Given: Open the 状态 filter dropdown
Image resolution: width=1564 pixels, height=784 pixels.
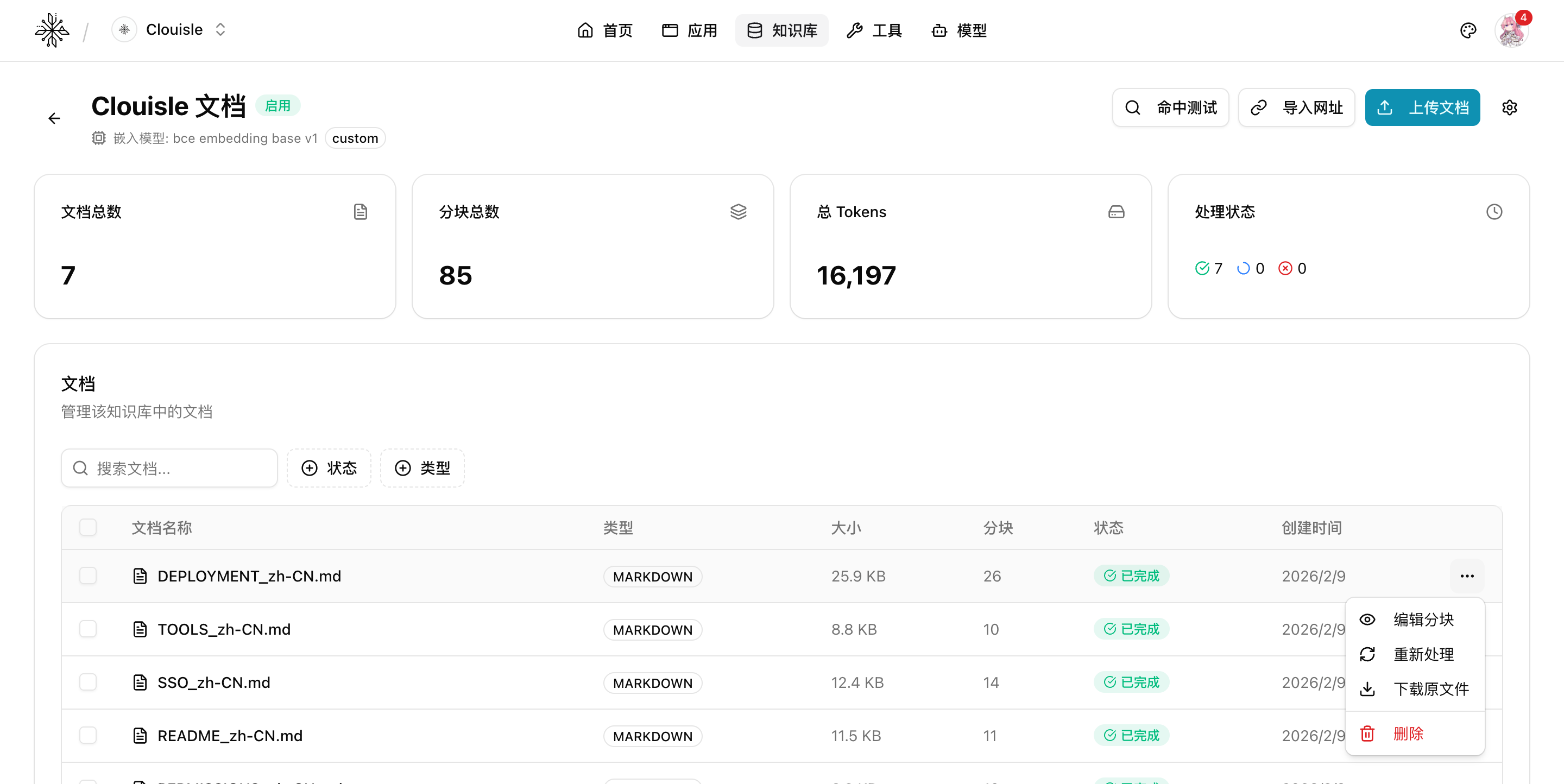Looking at the screenshot, I should (x=329, y=468).
